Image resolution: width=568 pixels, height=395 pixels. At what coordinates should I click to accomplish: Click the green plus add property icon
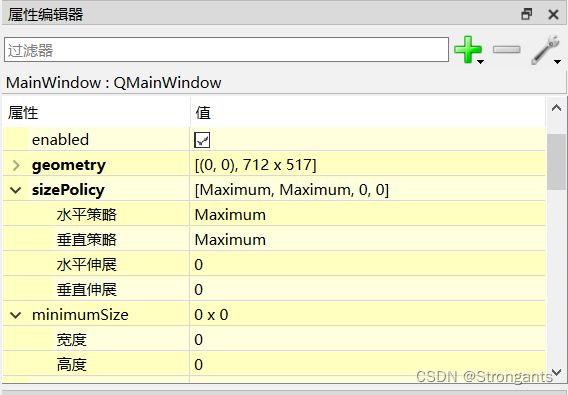point(467,49)
